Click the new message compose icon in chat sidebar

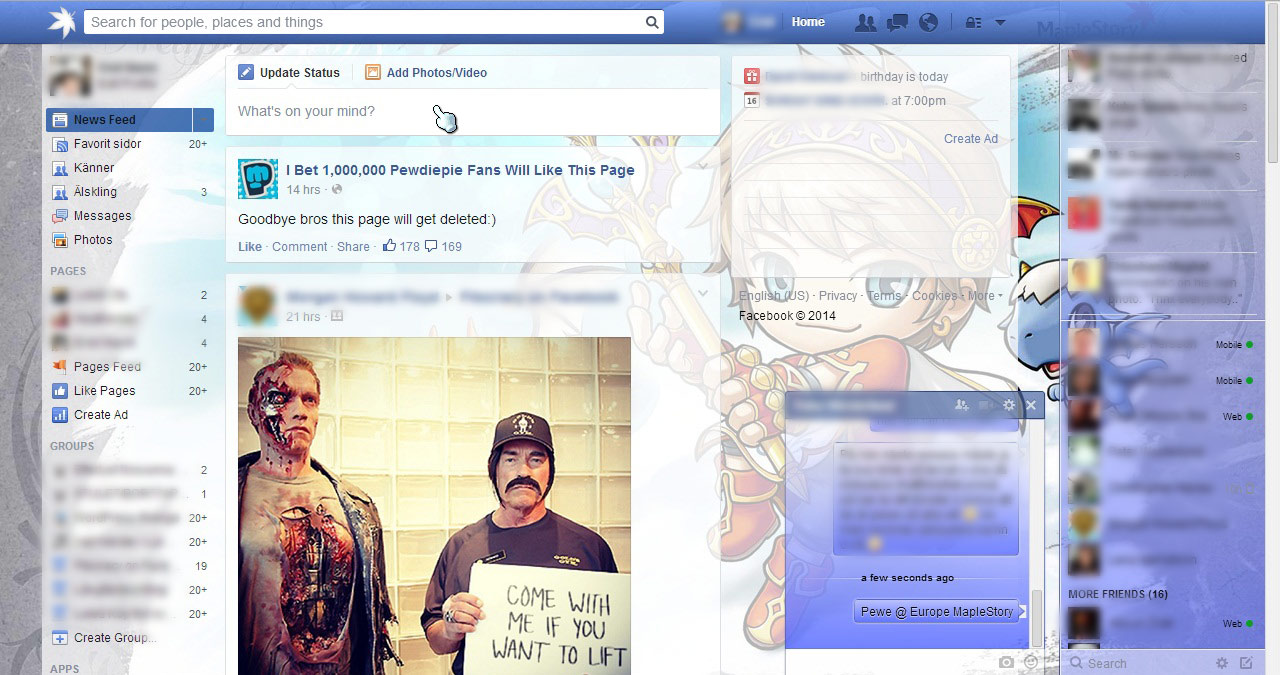1246,663
